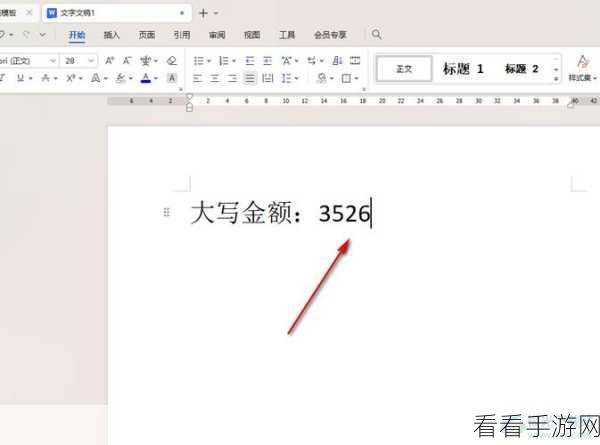Expand quick access toolbar customize chevron
Image resolution: width=600 pixels, height=445 pixels.
point(43,34)
